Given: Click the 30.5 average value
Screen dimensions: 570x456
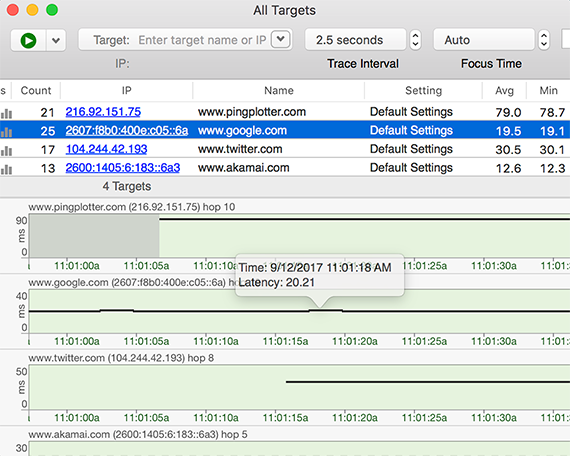Looking at the screenshot, I should pyautogui.click(x=508, y=149).
